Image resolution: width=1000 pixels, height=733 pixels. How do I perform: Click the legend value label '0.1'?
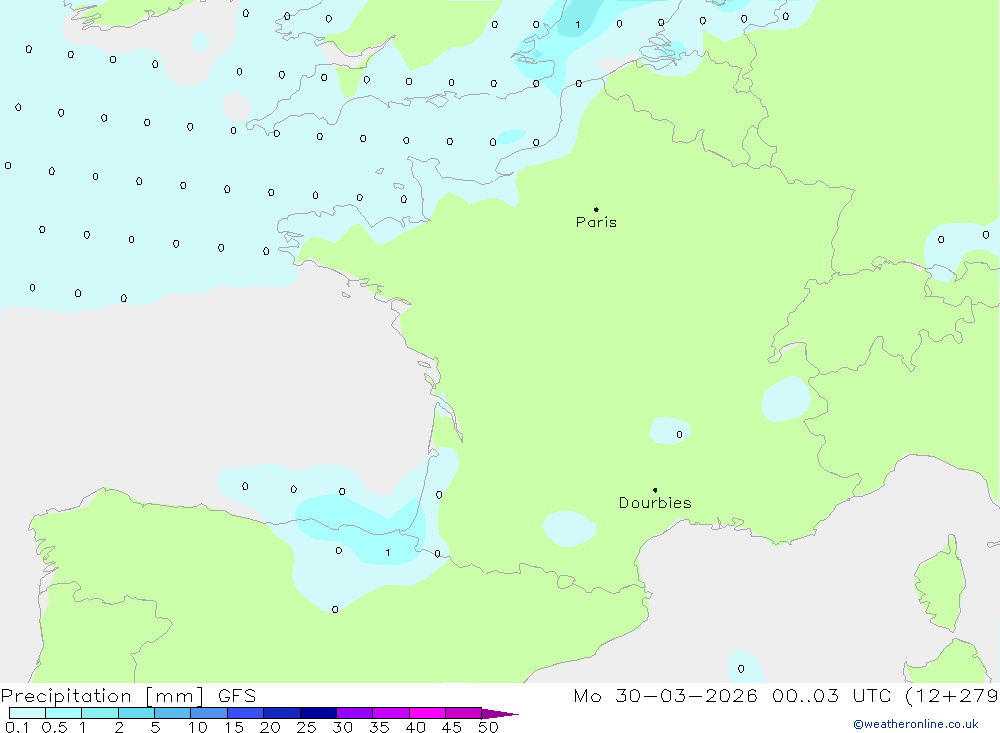click(x=17, y=727)
